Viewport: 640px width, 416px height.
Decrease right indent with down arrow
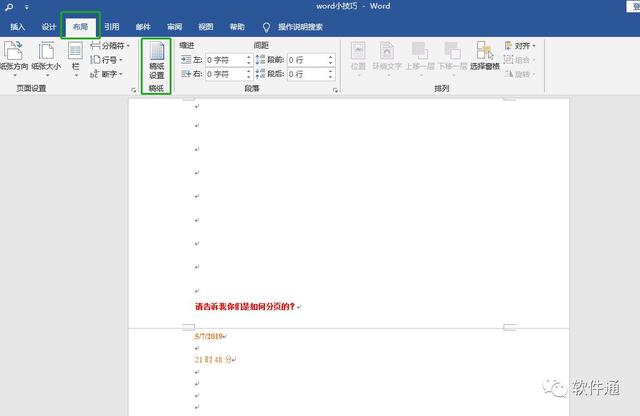[x=249, y=77]
